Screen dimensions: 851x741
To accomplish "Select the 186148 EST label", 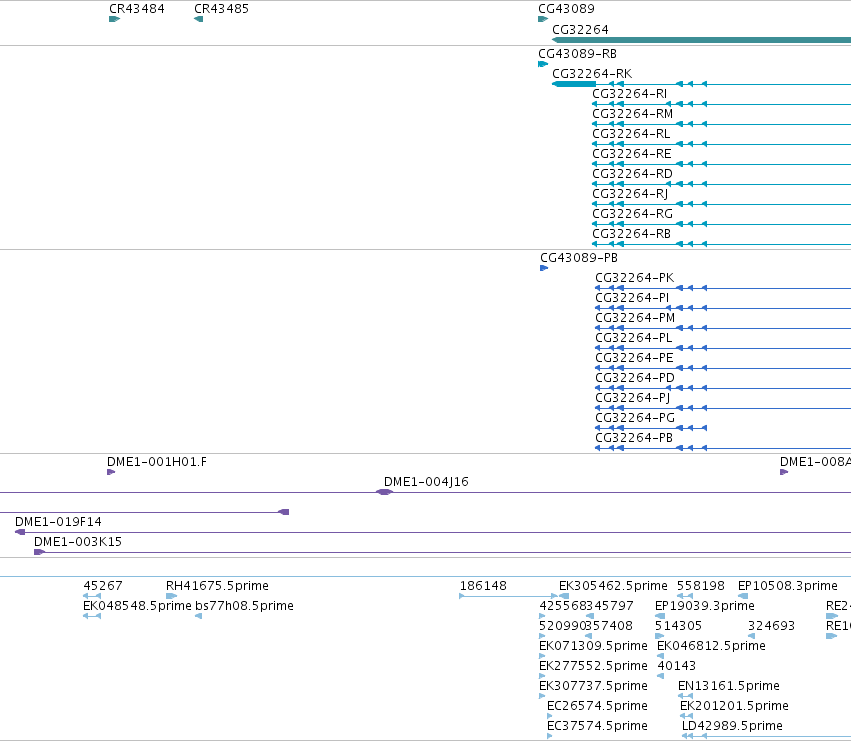I will point(483,586).
